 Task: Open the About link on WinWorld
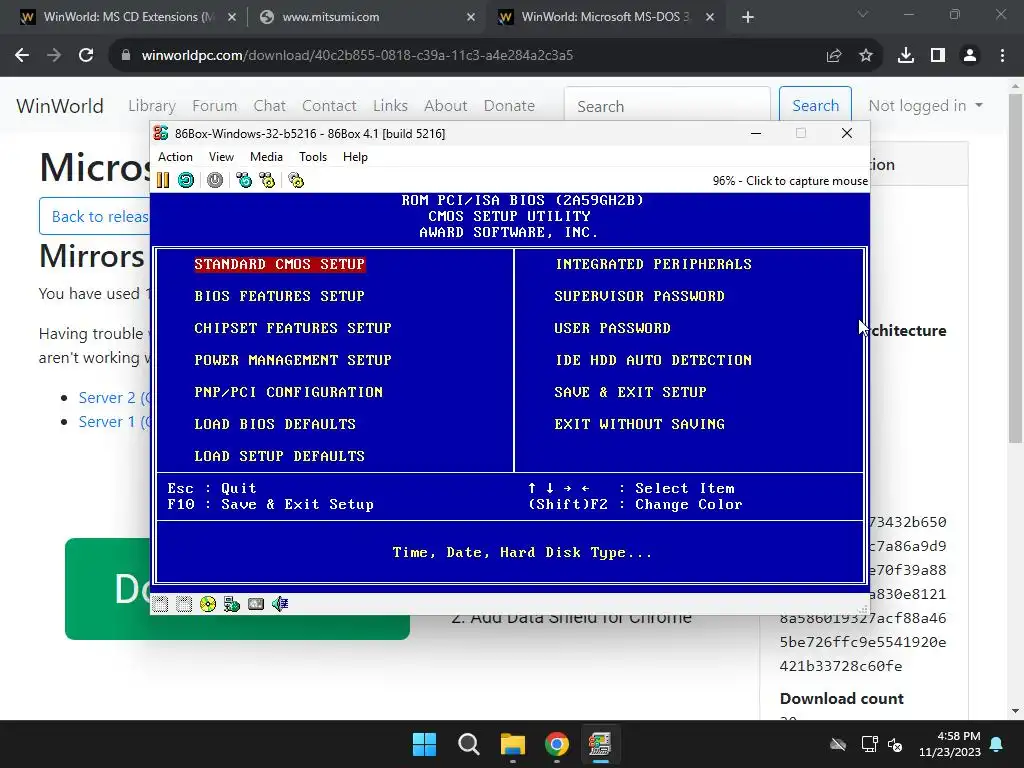pos(445,106)
